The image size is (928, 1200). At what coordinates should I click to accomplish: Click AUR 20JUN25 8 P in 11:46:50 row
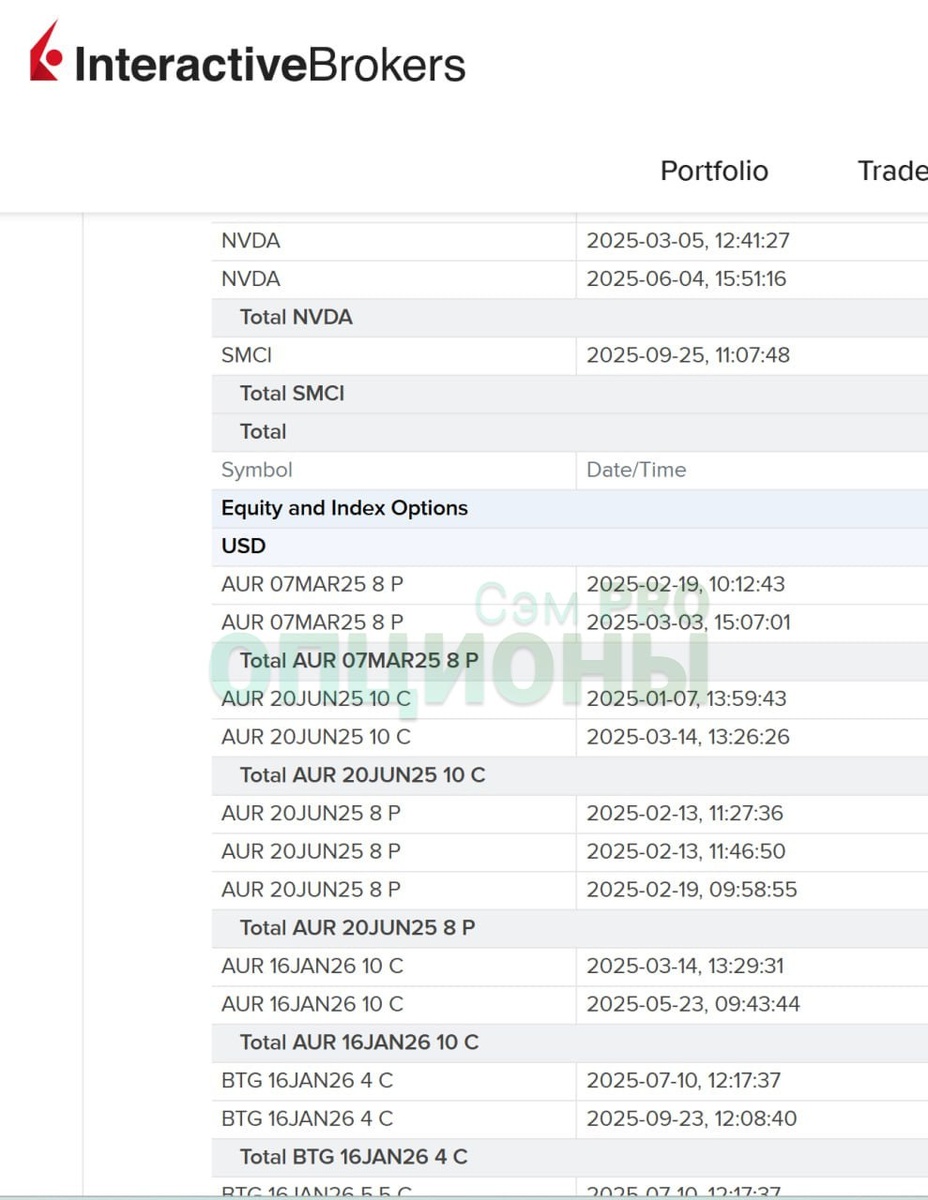coord(311,851)
